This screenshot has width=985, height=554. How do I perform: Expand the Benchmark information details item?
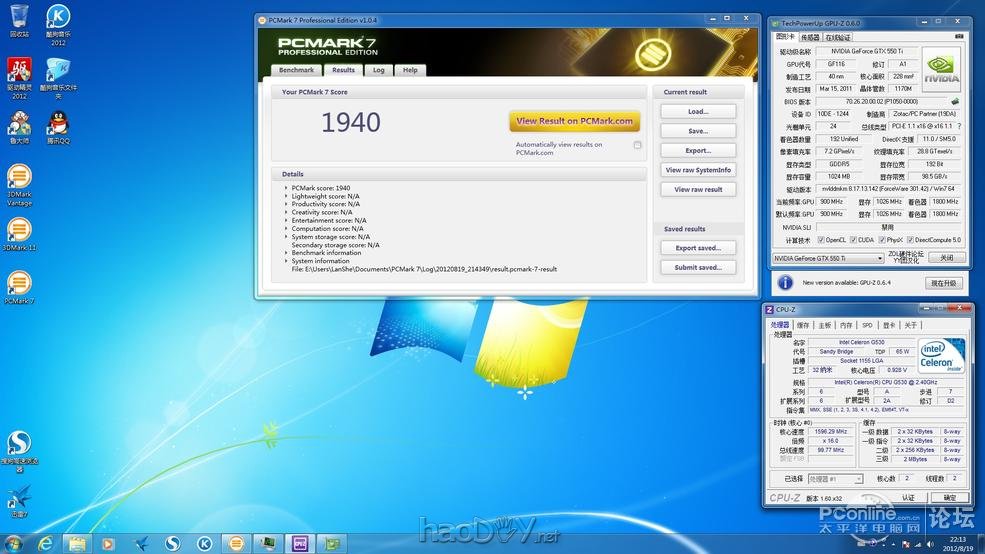[286, 253]
